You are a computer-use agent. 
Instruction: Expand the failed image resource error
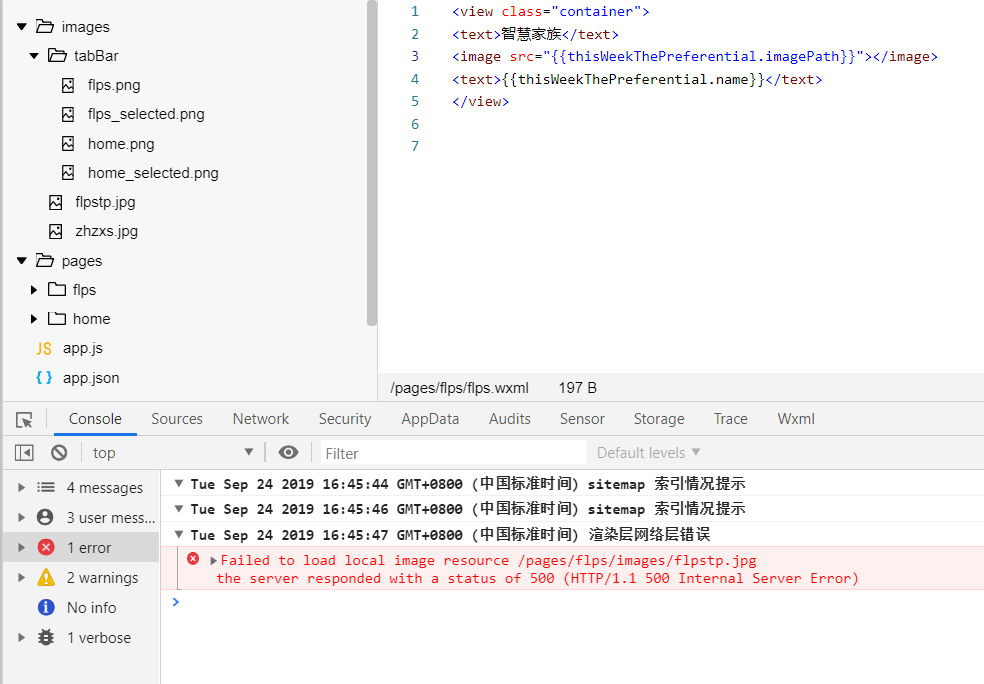[214, 561]
